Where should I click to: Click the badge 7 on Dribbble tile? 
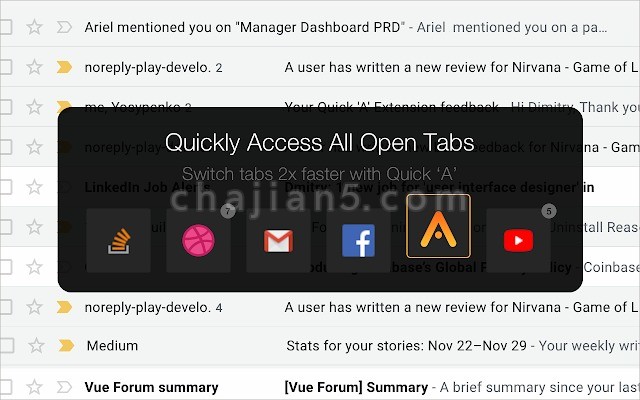(228, 211)
